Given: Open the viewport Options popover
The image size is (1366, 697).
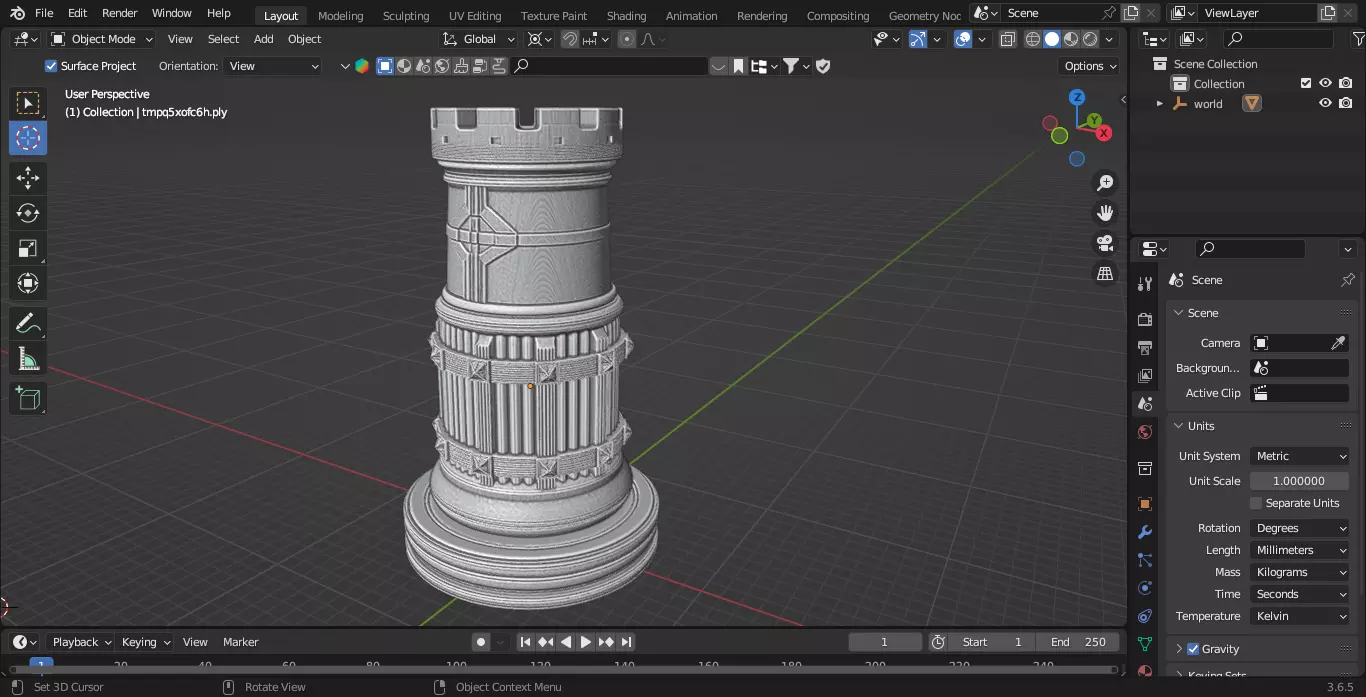Looking at the screenshot, I should click(x=1090, y=66).
